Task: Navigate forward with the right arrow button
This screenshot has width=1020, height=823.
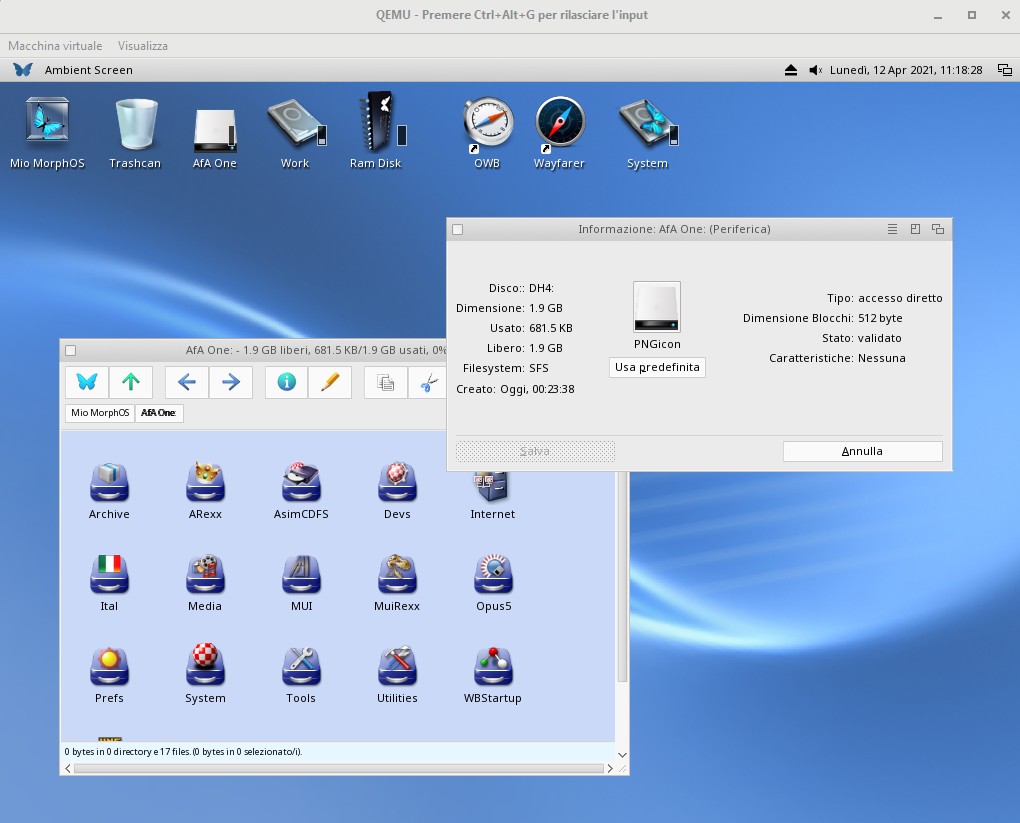Action: coord(230,382)
